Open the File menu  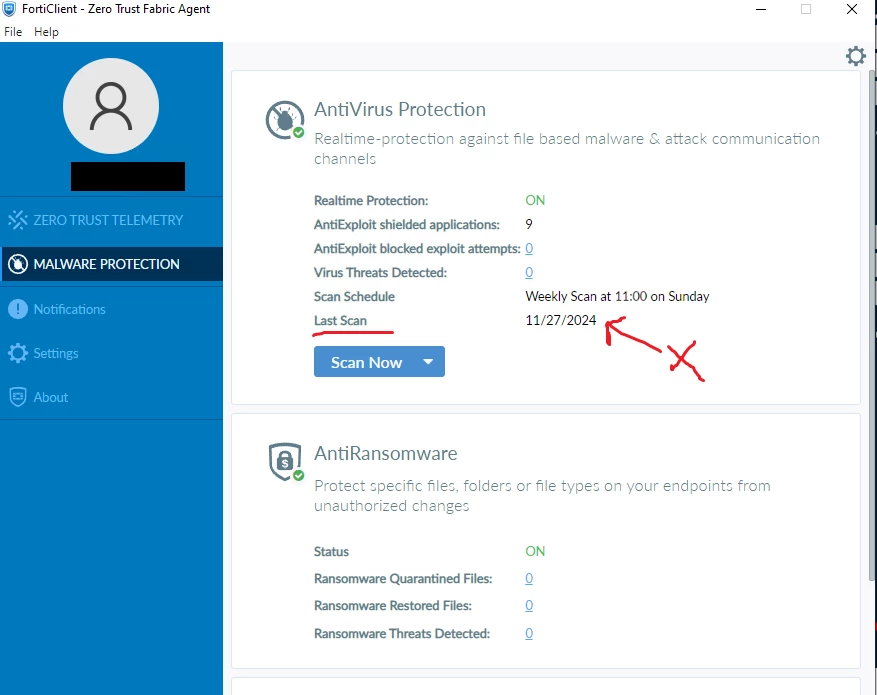pos(13,32)
